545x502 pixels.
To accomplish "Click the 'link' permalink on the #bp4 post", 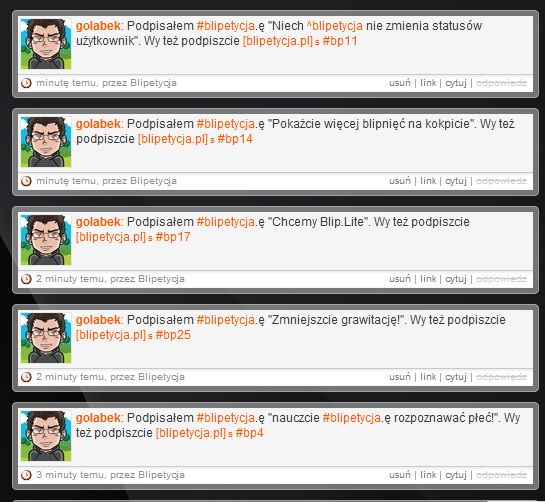I will 428,475.
